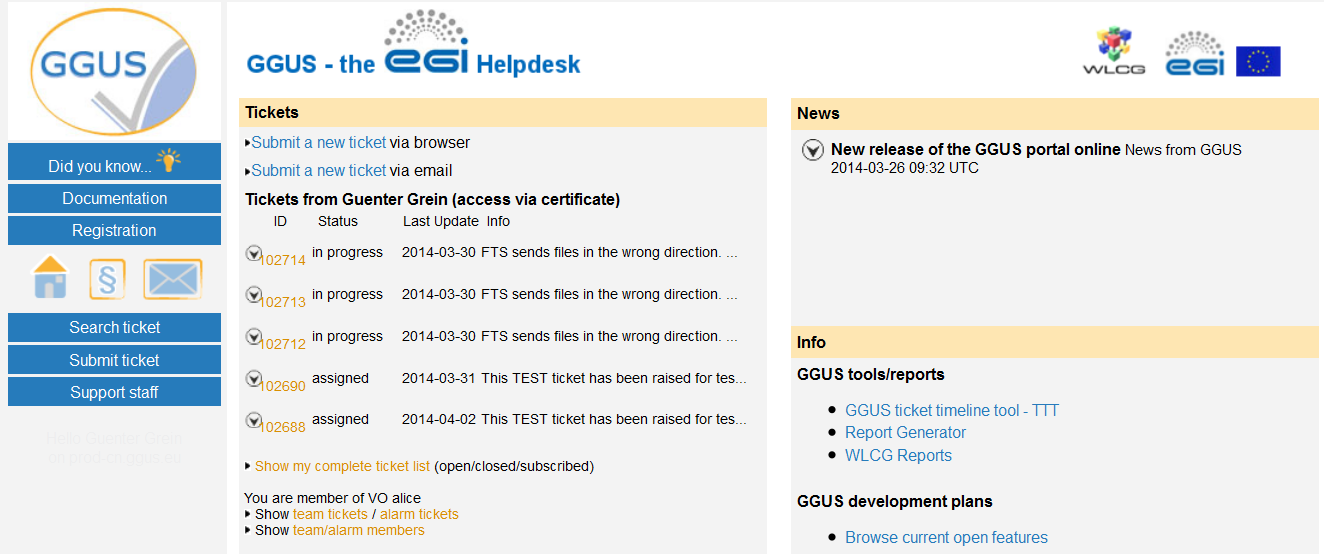Click the news headline 'New release of the GGUS portal online'
The height and width of the screenshot is (554, 1324).
tap(976, 149)
